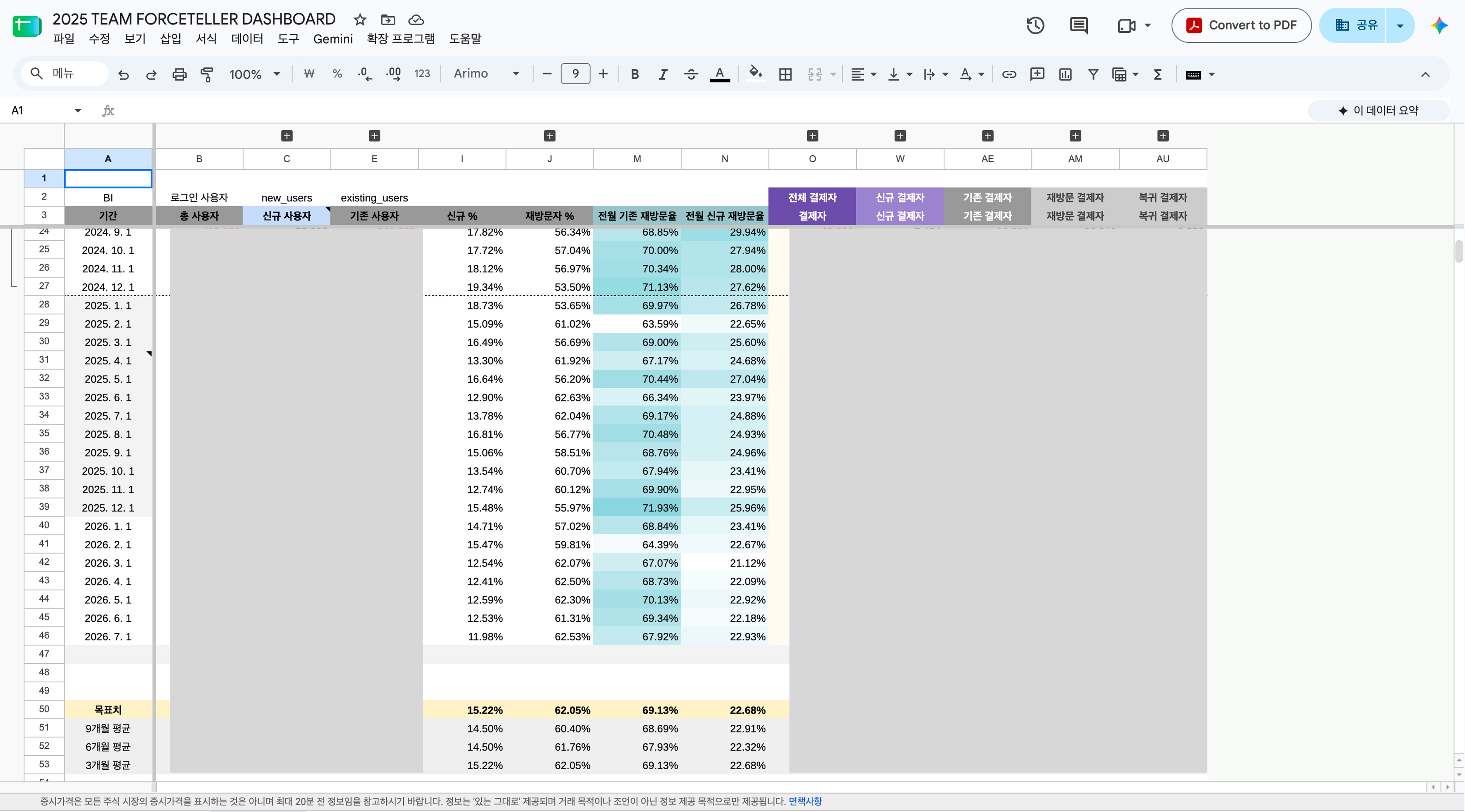Click the font size field showing 9
Viewport: 1465px width, 812px height.
(576, 74)
